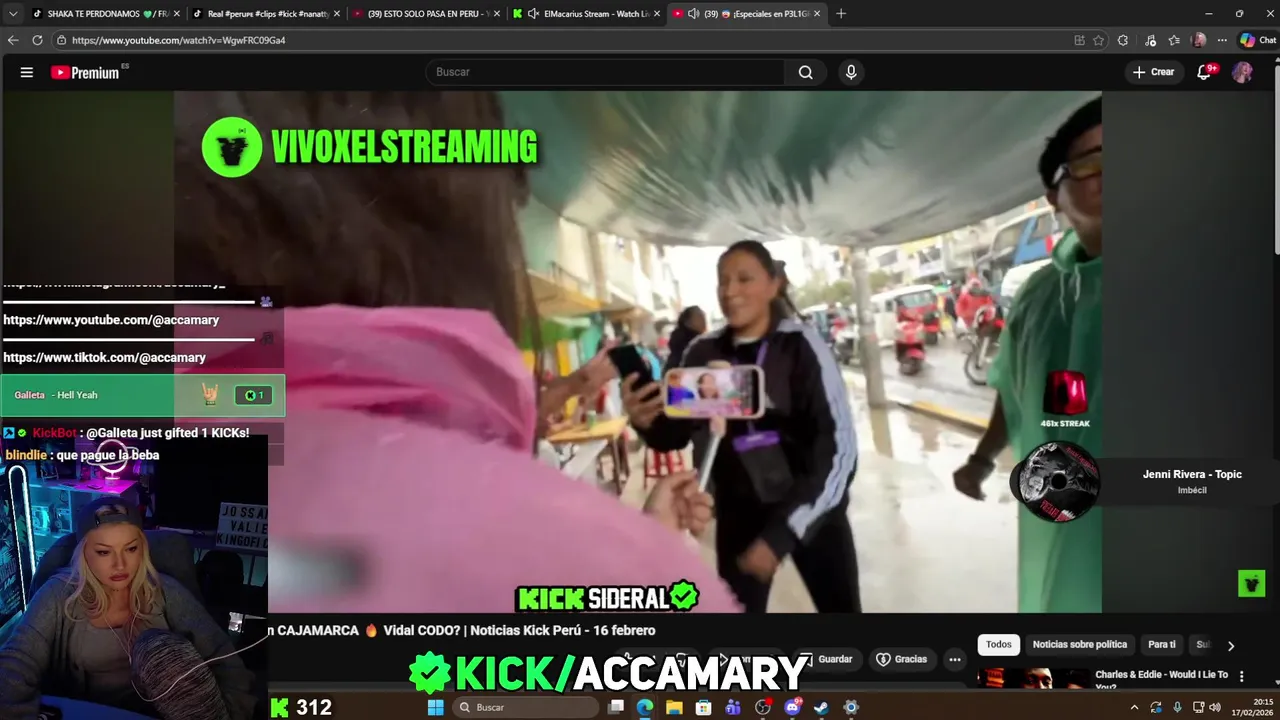Open Settings gear app on taskbar

pos(851,707)
